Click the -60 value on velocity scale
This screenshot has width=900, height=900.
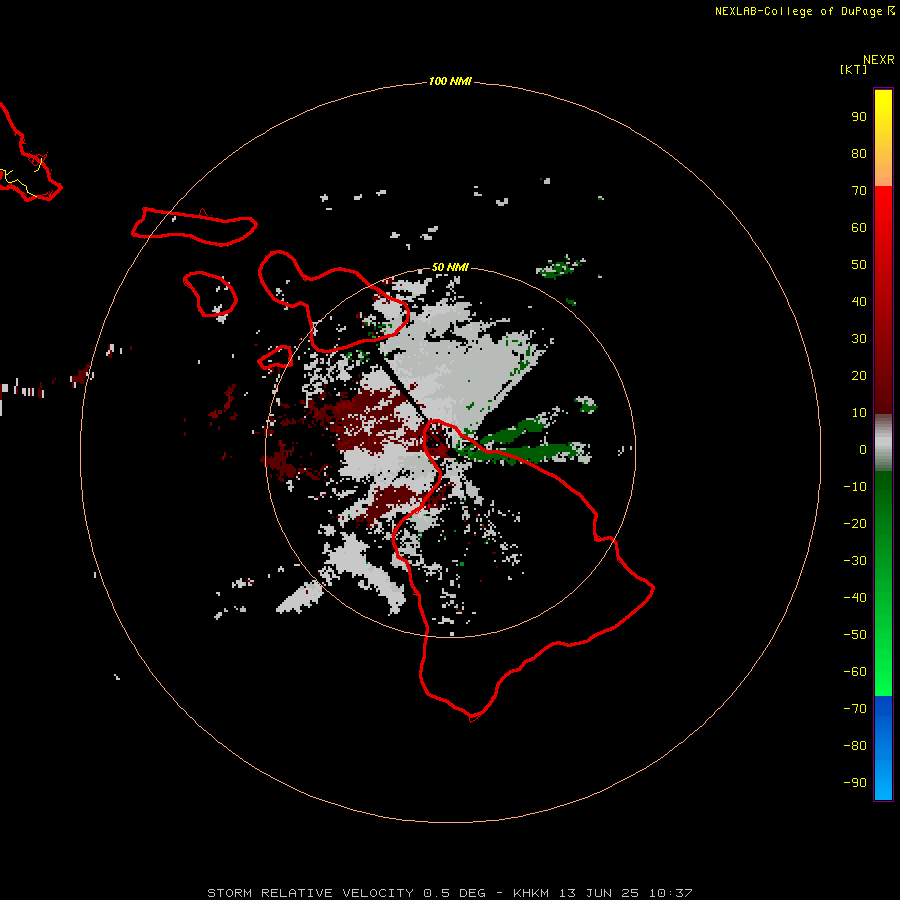click(855, 672)
